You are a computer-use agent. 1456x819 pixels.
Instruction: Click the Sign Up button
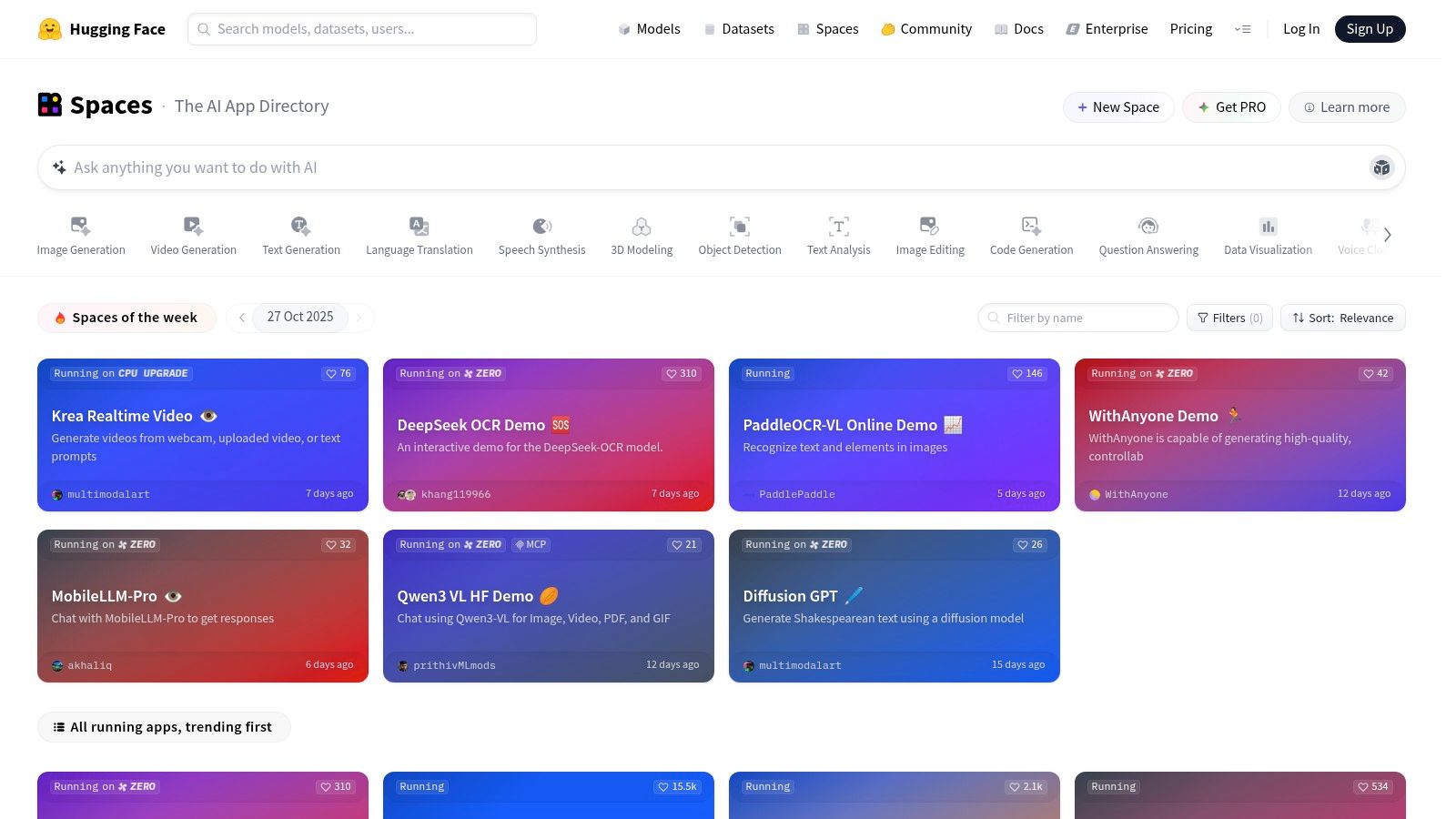point(1370,29)
